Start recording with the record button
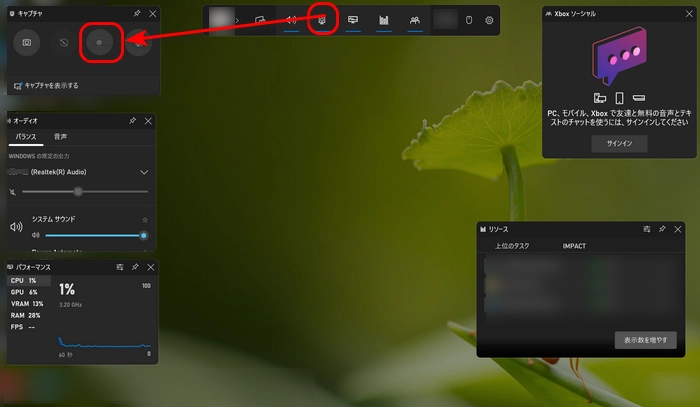 100,43
